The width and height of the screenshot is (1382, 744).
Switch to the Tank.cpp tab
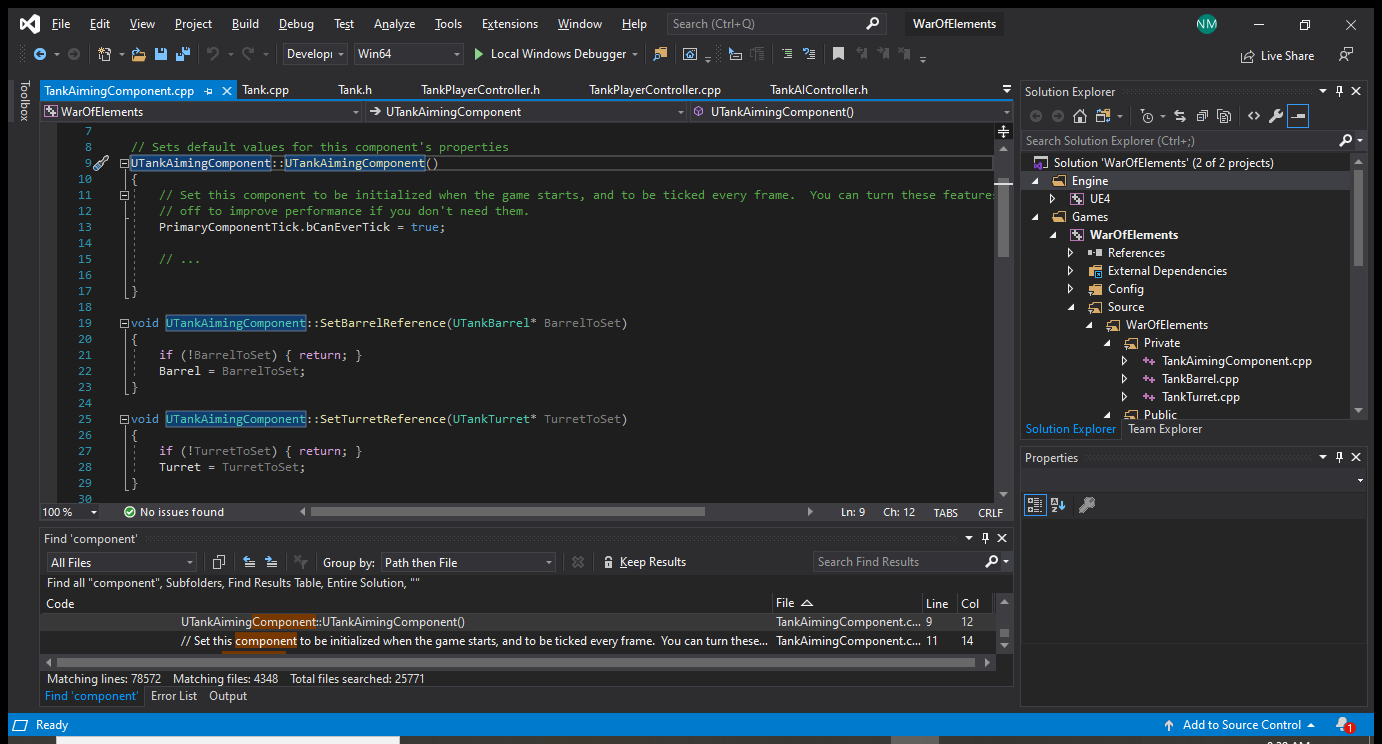coord(265,90)
